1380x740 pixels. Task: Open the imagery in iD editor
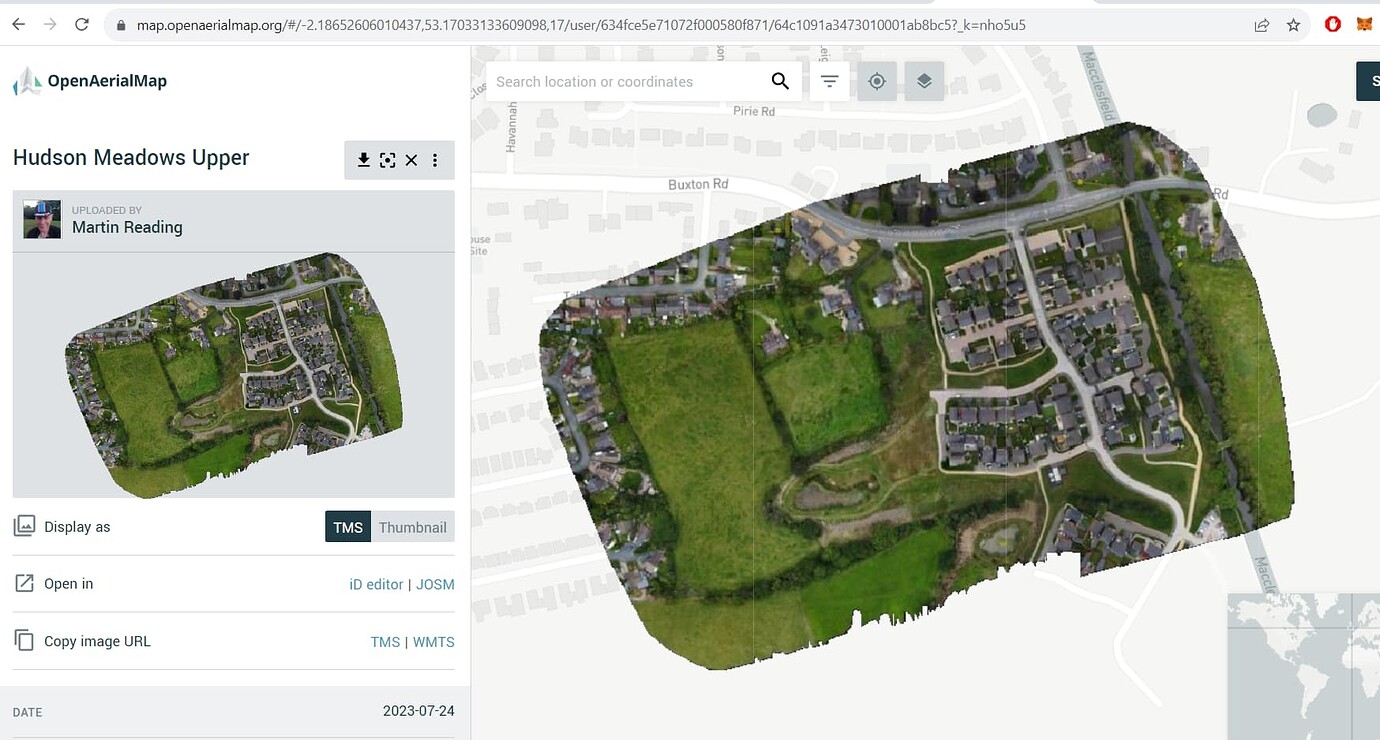pos(376,583)
